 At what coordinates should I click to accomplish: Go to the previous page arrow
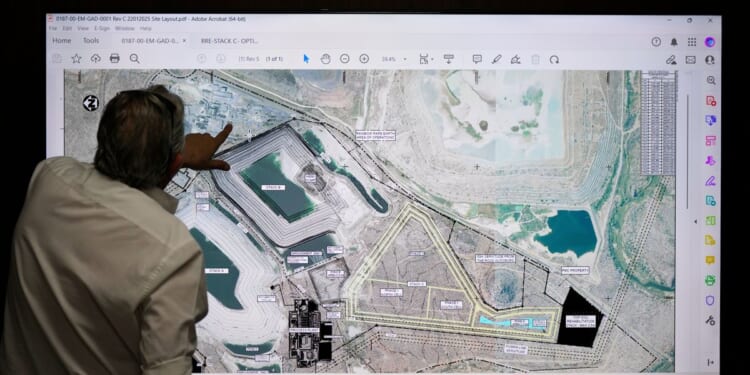202,58
